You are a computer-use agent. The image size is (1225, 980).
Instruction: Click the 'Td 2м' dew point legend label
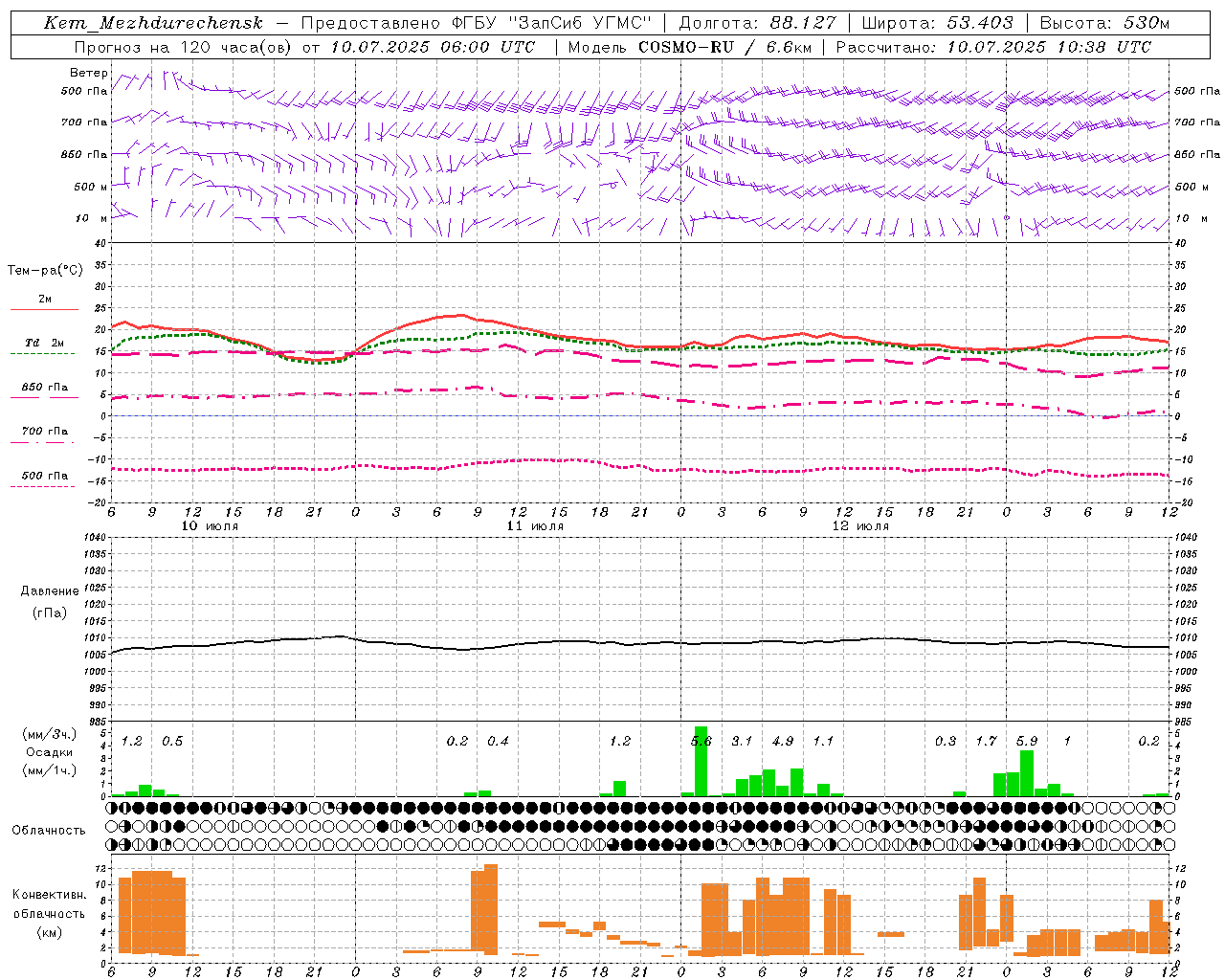pyautogui.click(x=44, y=343)
